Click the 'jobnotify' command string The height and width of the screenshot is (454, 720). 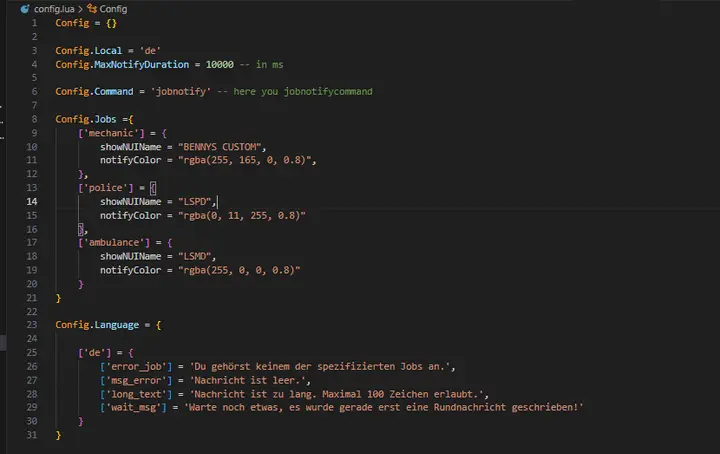tap(181, 91)
